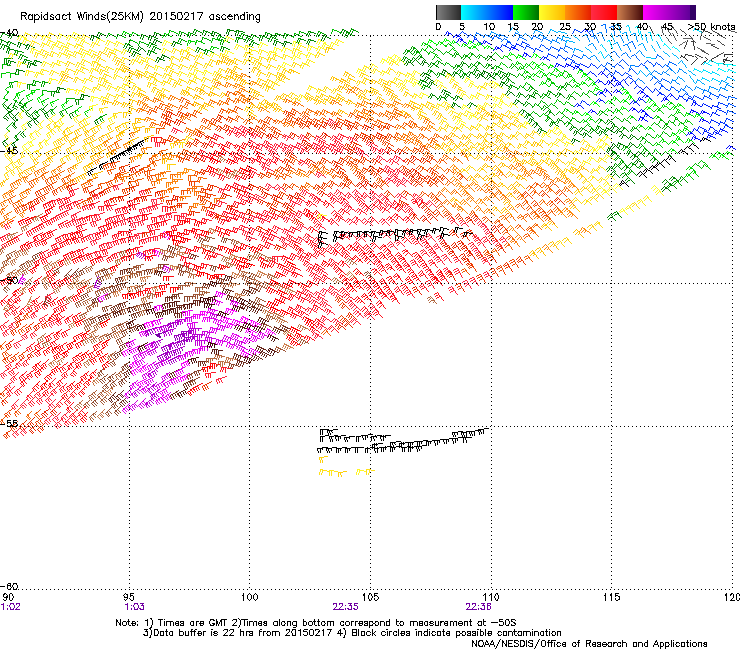This screenshot has height=650, width=740.
Task: Click the purple '22:36' swath time
Action: pos(478,607)
